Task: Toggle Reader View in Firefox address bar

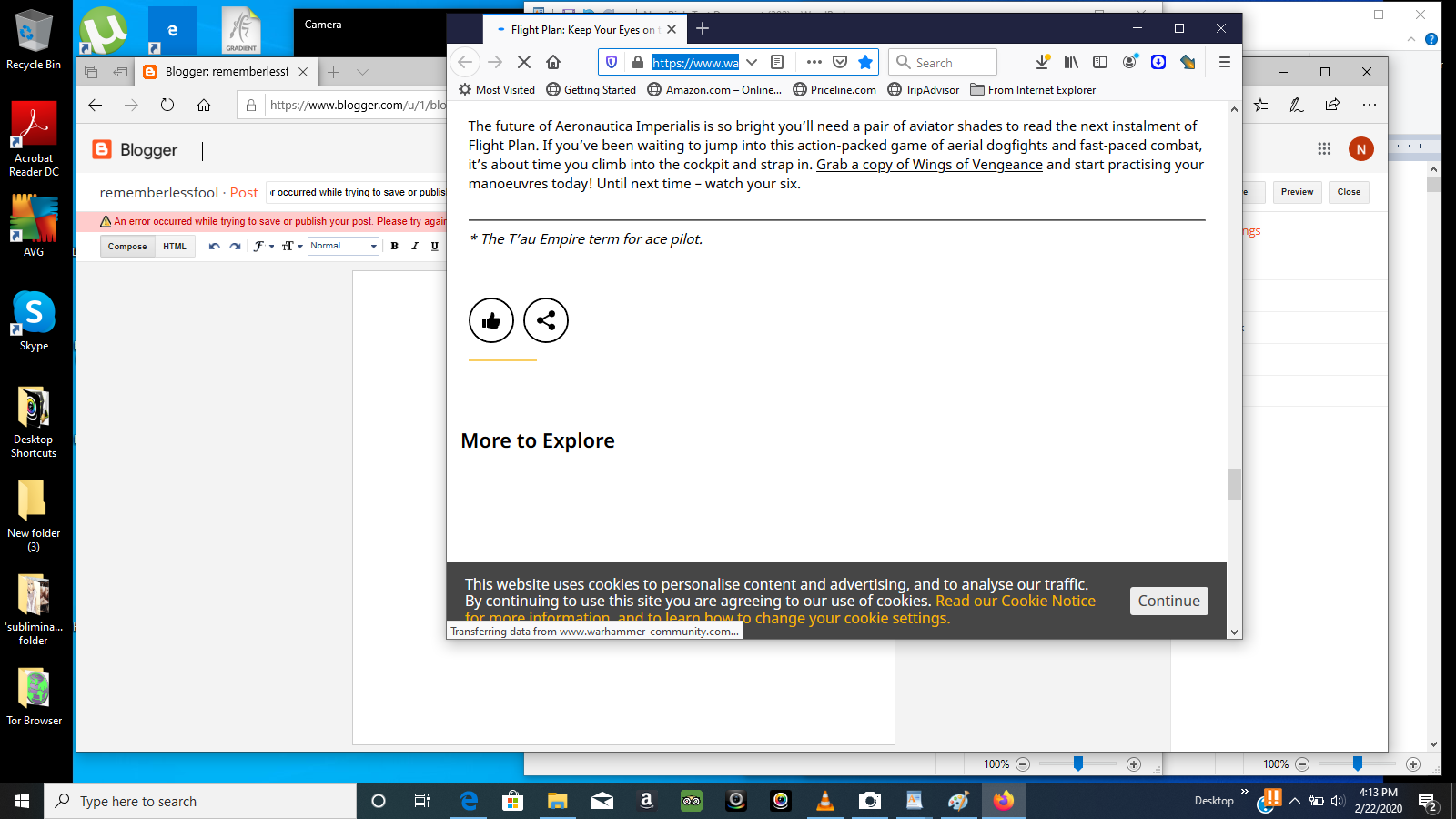Action: [x=777, y=62]
